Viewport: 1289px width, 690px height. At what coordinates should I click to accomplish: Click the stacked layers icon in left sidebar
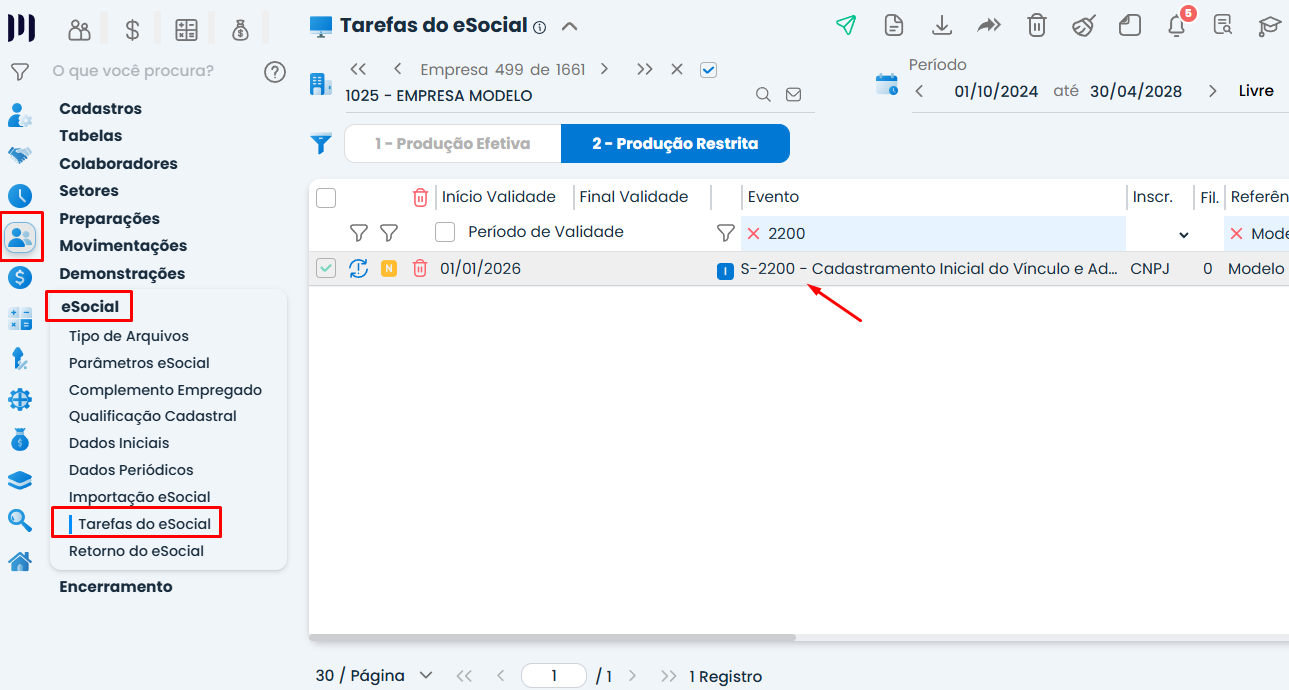(20, 480)
